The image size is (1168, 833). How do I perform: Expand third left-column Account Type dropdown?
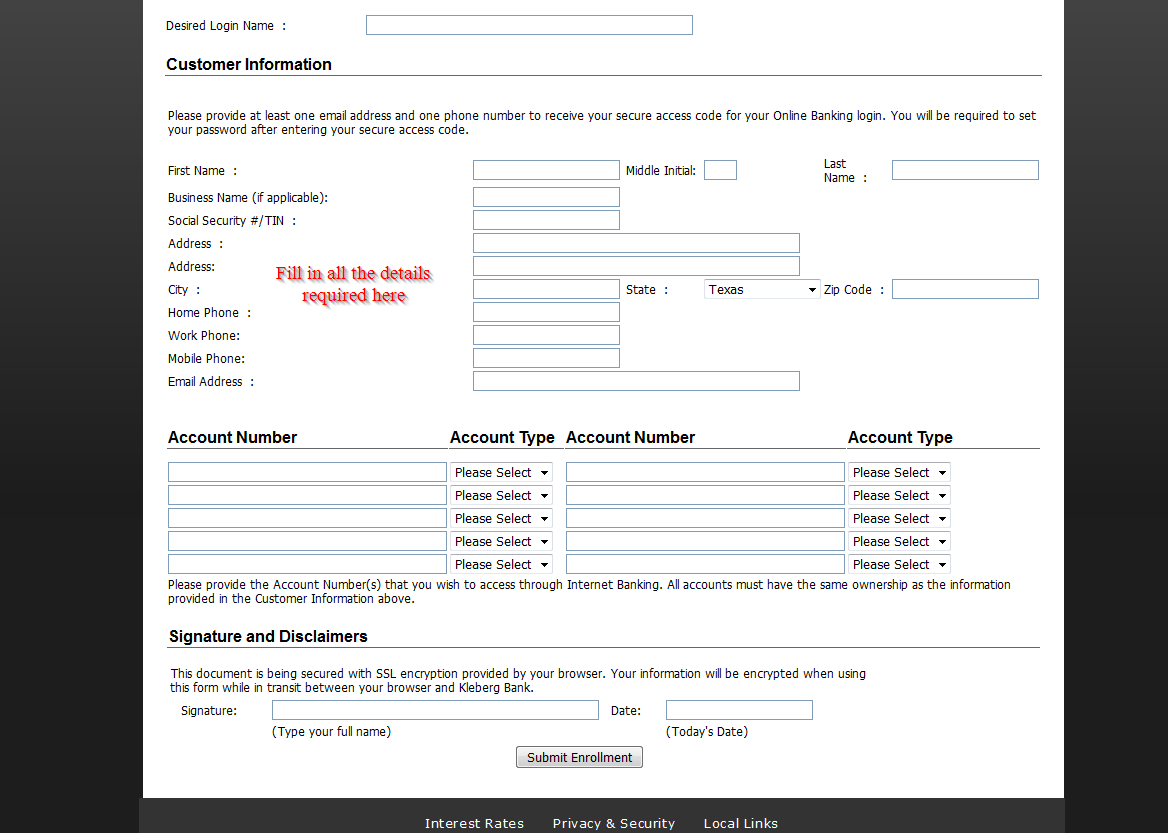(x=501, y=519)
